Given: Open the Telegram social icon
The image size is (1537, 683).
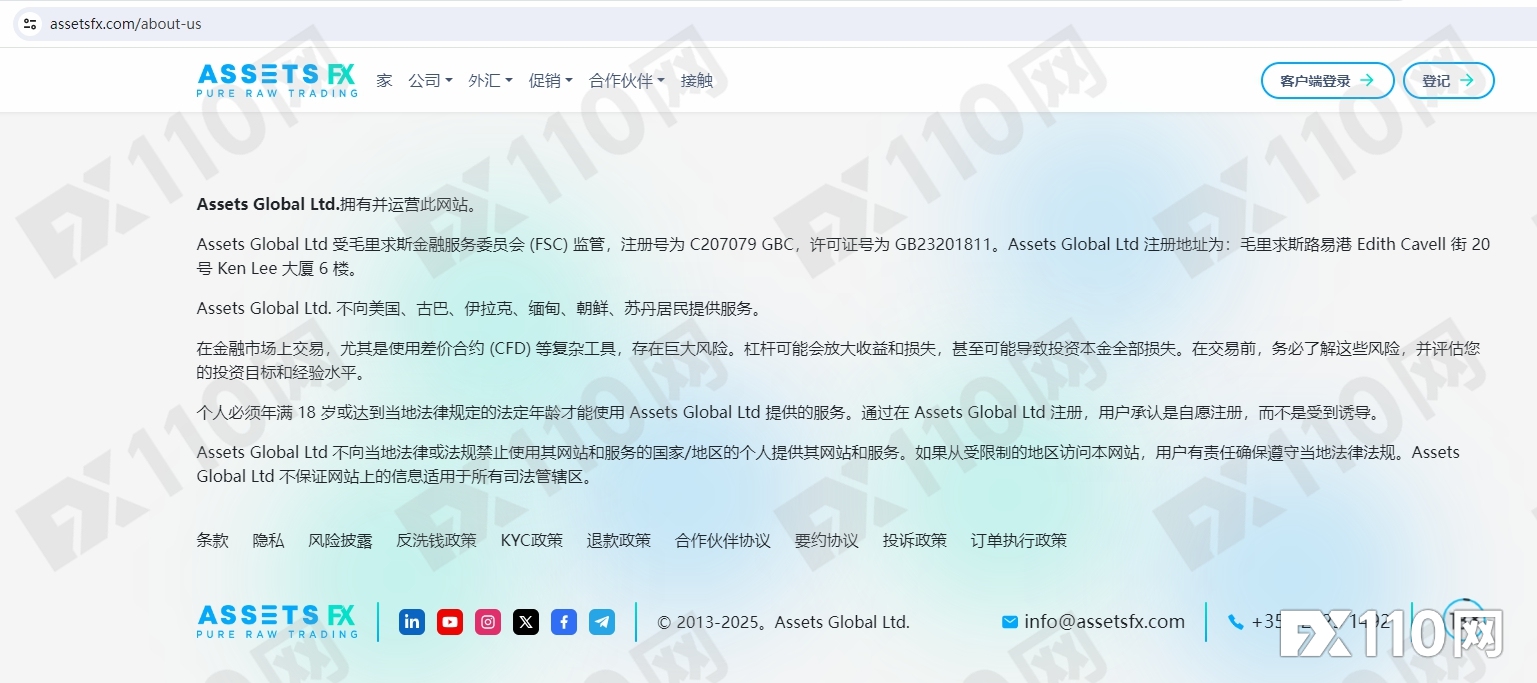Looking at the screenshot, I should [x=602, y=622].
